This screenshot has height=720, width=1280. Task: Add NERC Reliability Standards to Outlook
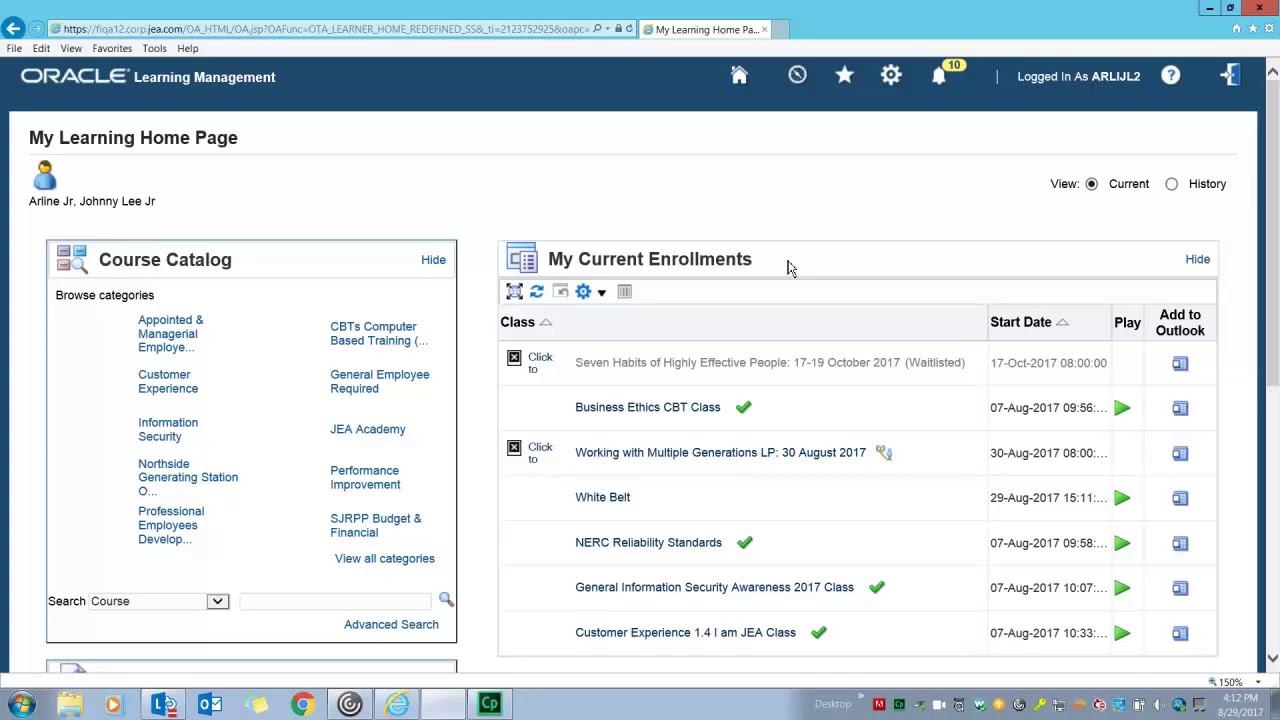1180,543
